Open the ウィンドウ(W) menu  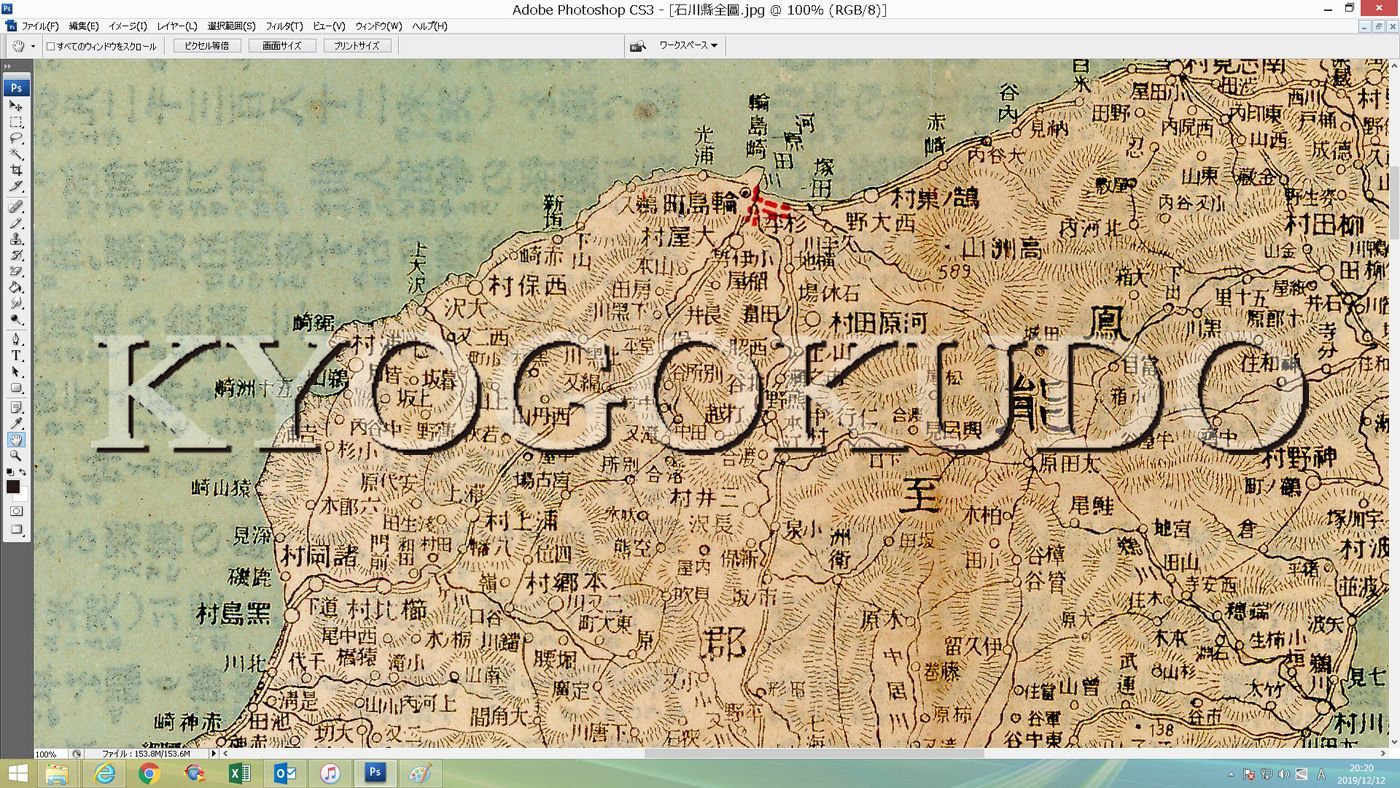[x=379, y=26]
